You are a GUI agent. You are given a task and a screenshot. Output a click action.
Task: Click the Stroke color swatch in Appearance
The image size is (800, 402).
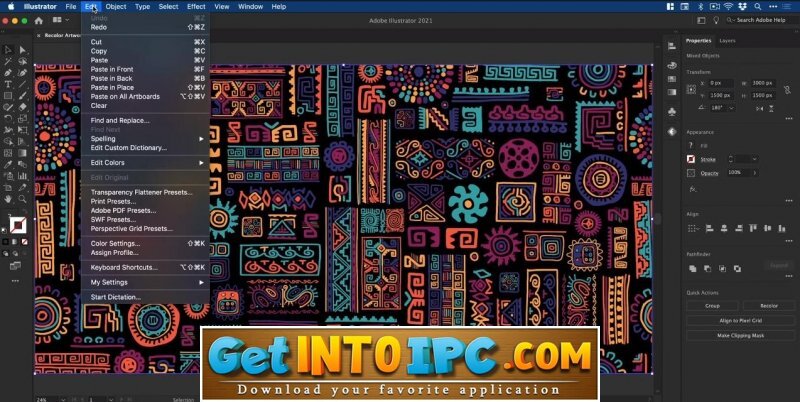click(x=691, y=159)
